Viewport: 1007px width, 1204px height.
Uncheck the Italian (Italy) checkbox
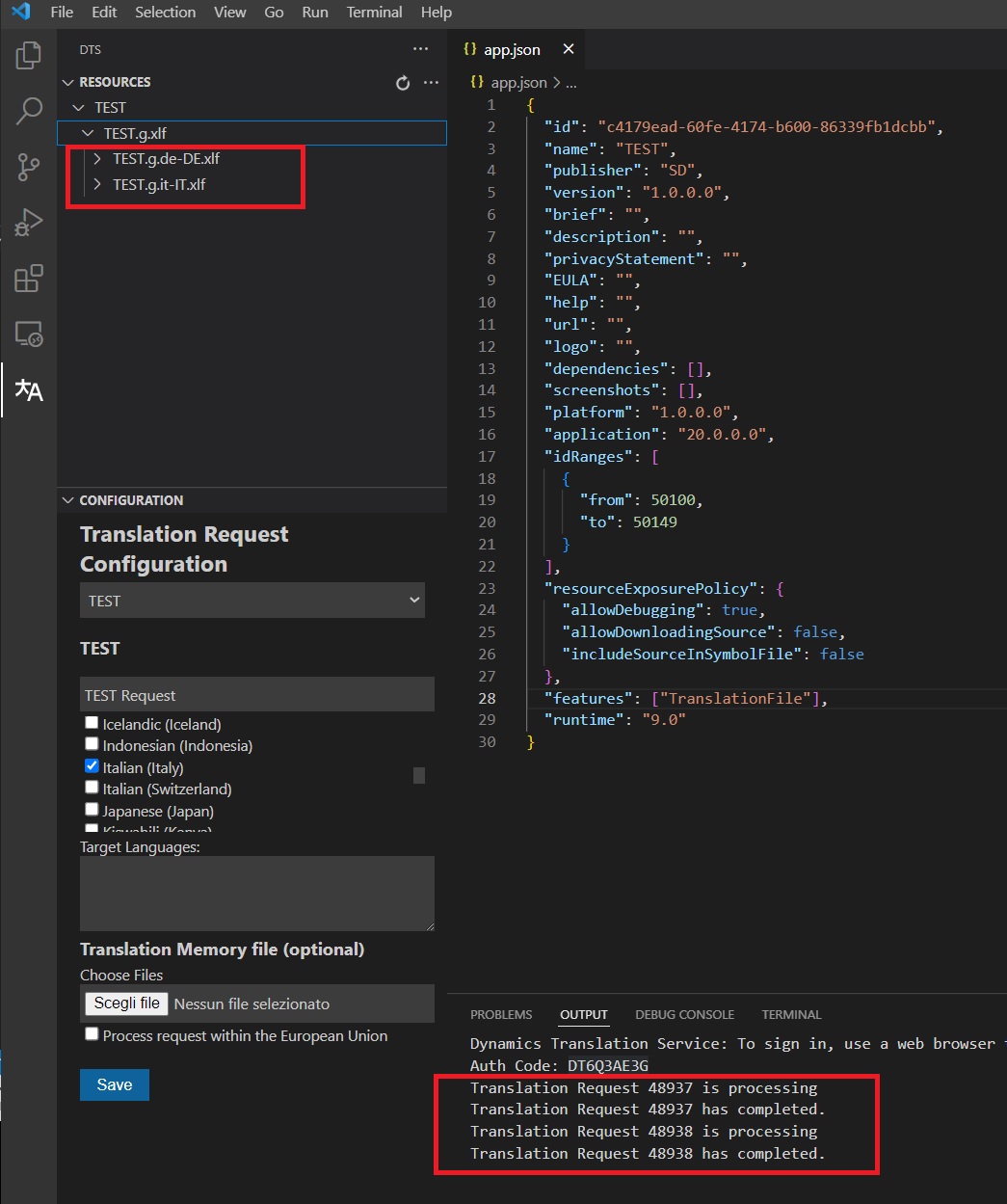(x=92, y=766)
